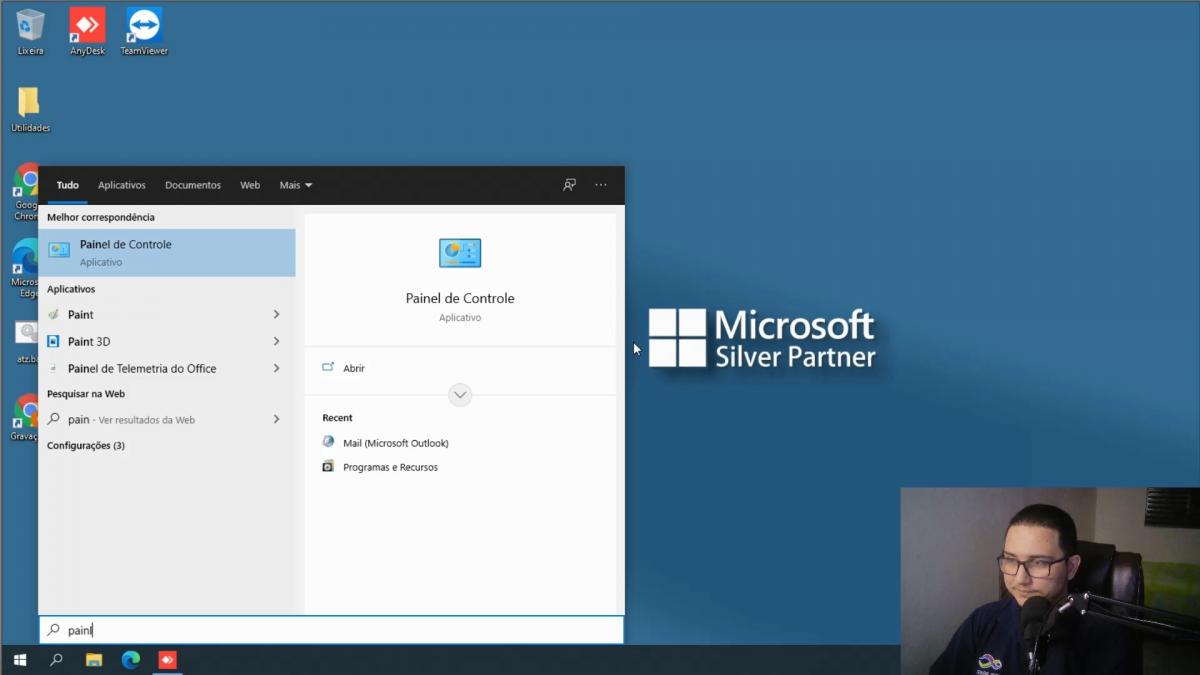Expand Painel de Telemetria do Office arrow
The height and width of the screenshot is (675, 1200).
[x=276, y=368]
